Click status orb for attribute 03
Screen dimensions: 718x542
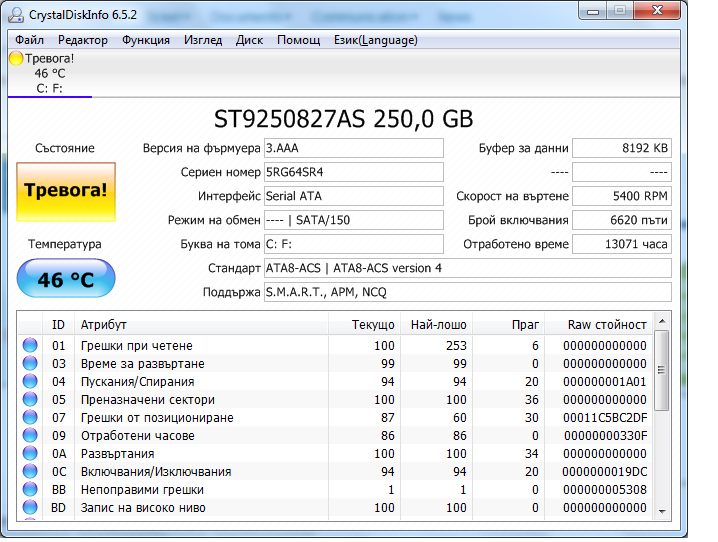pos(30,363)
